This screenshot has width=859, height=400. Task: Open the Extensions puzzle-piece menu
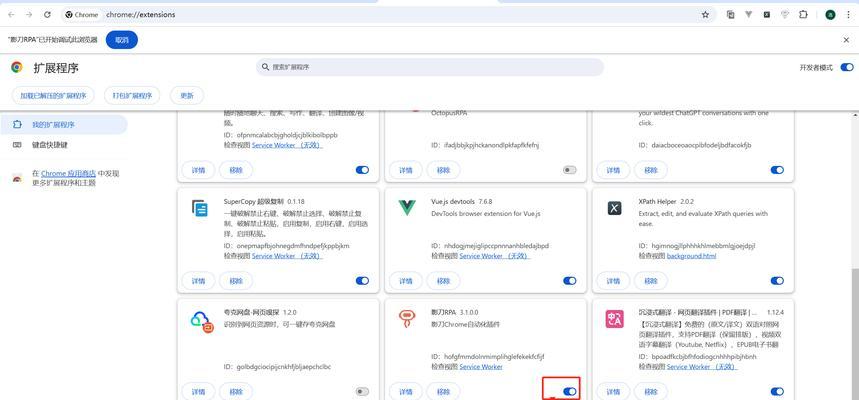tap(803, 15)
